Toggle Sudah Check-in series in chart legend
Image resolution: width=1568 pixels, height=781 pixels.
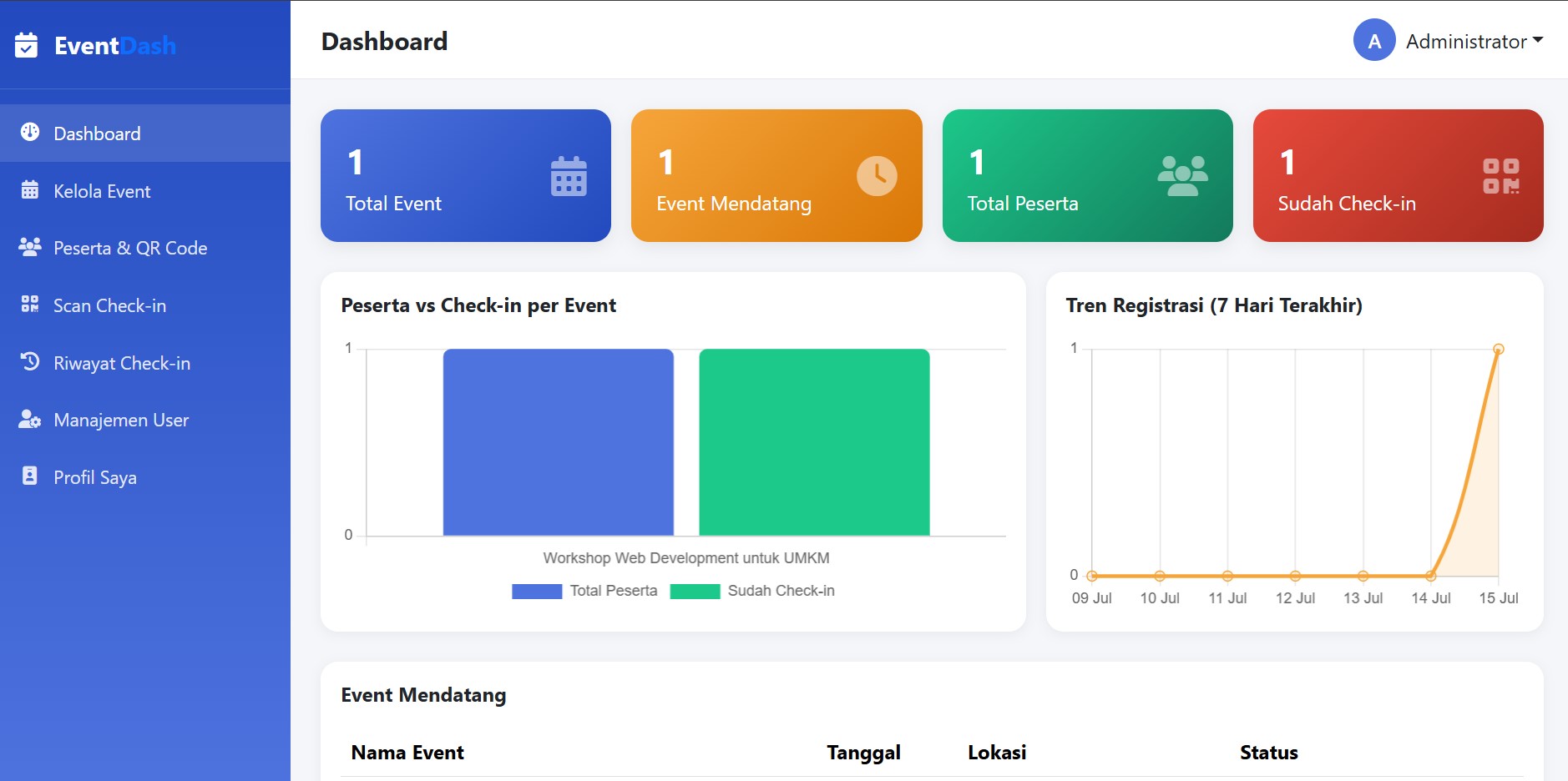pyautogui.click(x=752, y=591)
